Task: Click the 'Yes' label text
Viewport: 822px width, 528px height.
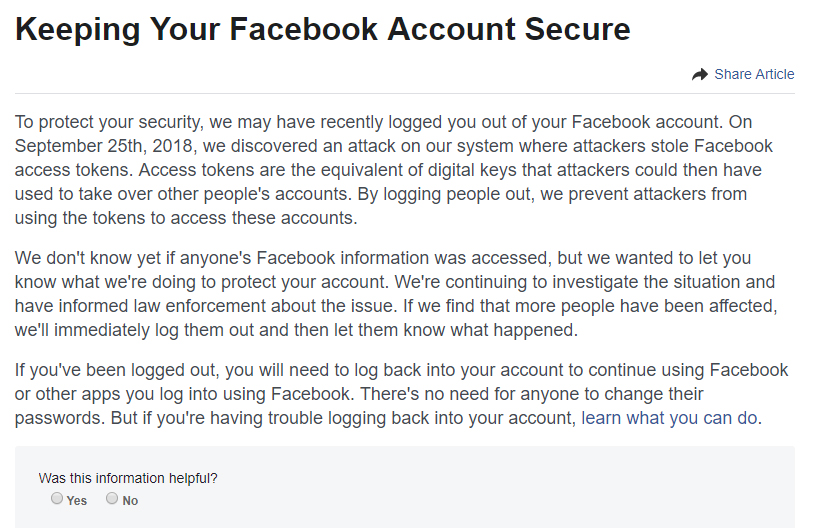Action: click(77, 501)
